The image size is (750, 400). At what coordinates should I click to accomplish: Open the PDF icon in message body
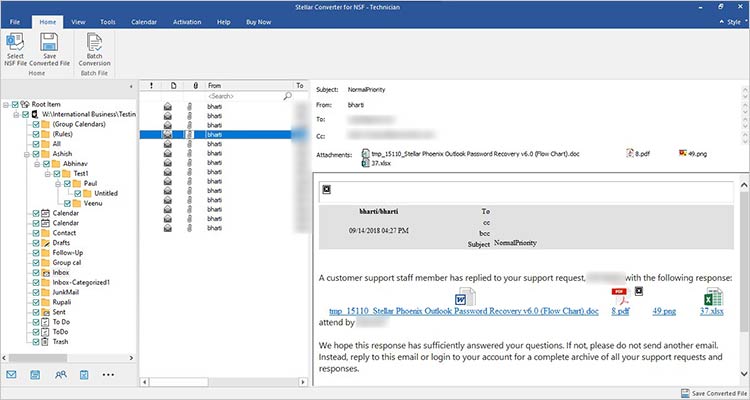pos(620,297)
